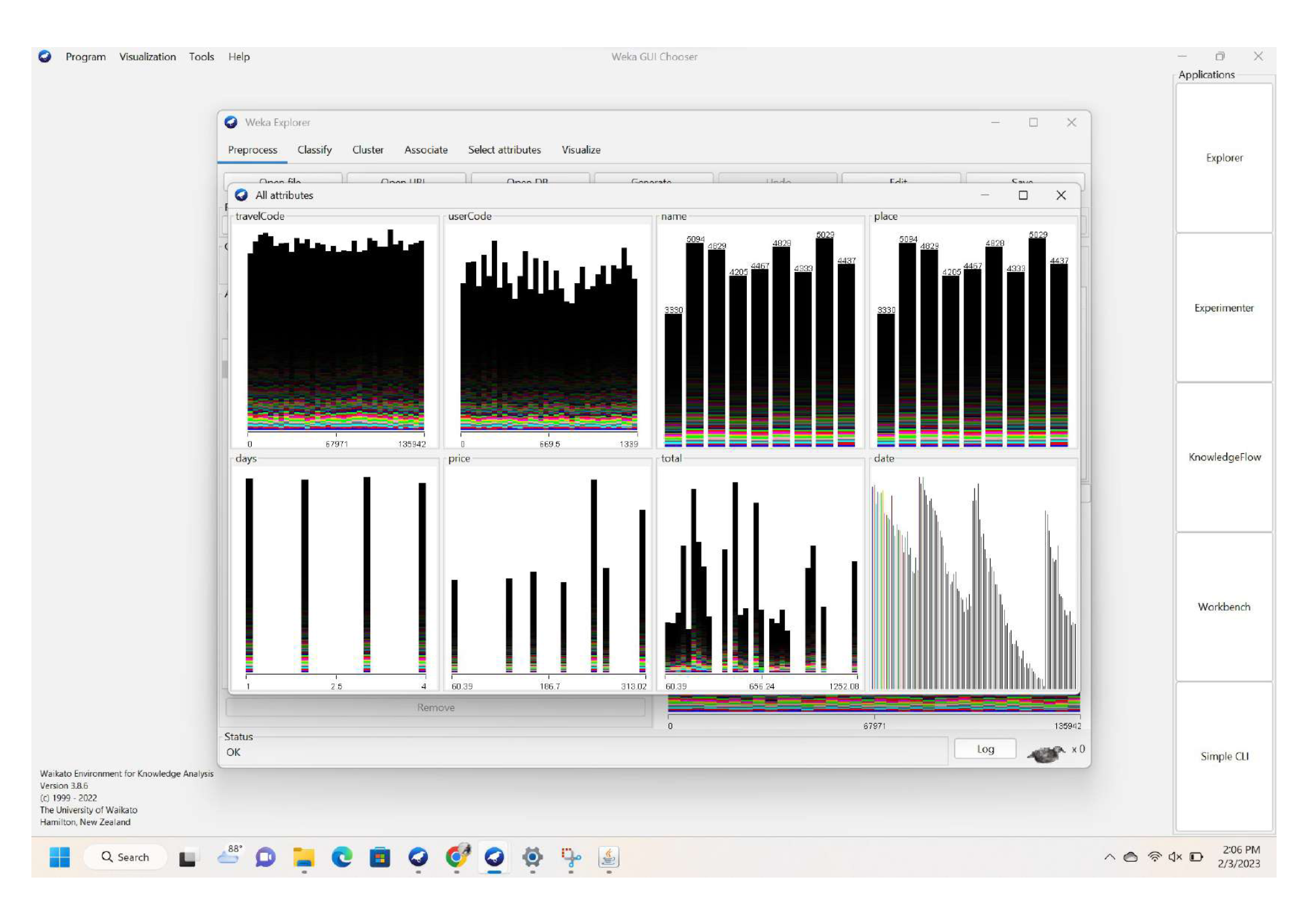The height and width of the screenshot is (924, 1308).
Task: Open the Program menu
Action: pos(84,57)
